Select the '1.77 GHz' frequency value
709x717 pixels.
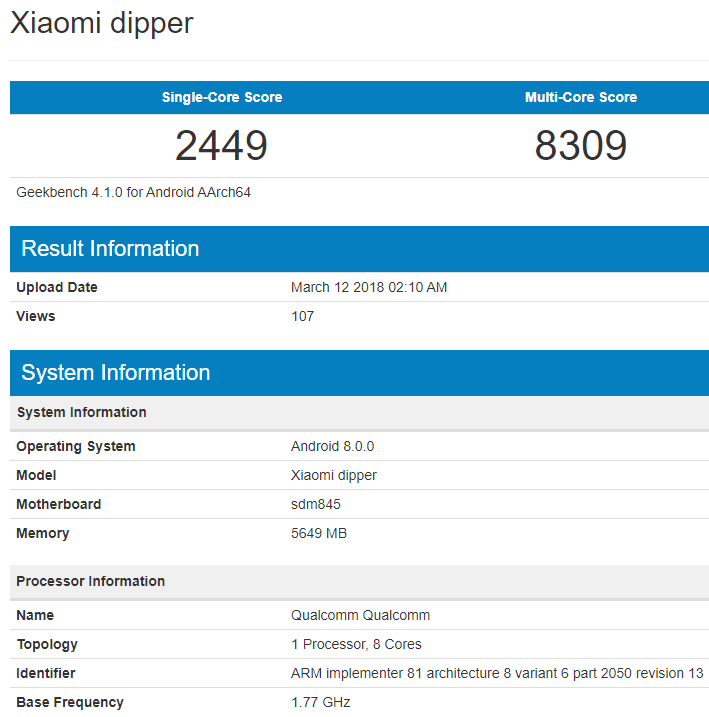tap(320, 702)
